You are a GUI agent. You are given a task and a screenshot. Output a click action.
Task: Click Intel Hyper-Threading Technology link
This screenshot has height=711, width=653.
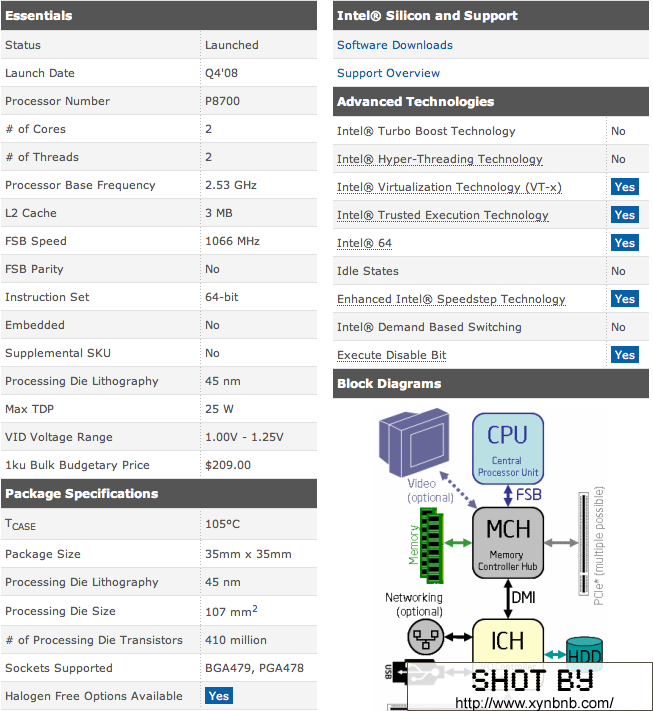[439, 159]
